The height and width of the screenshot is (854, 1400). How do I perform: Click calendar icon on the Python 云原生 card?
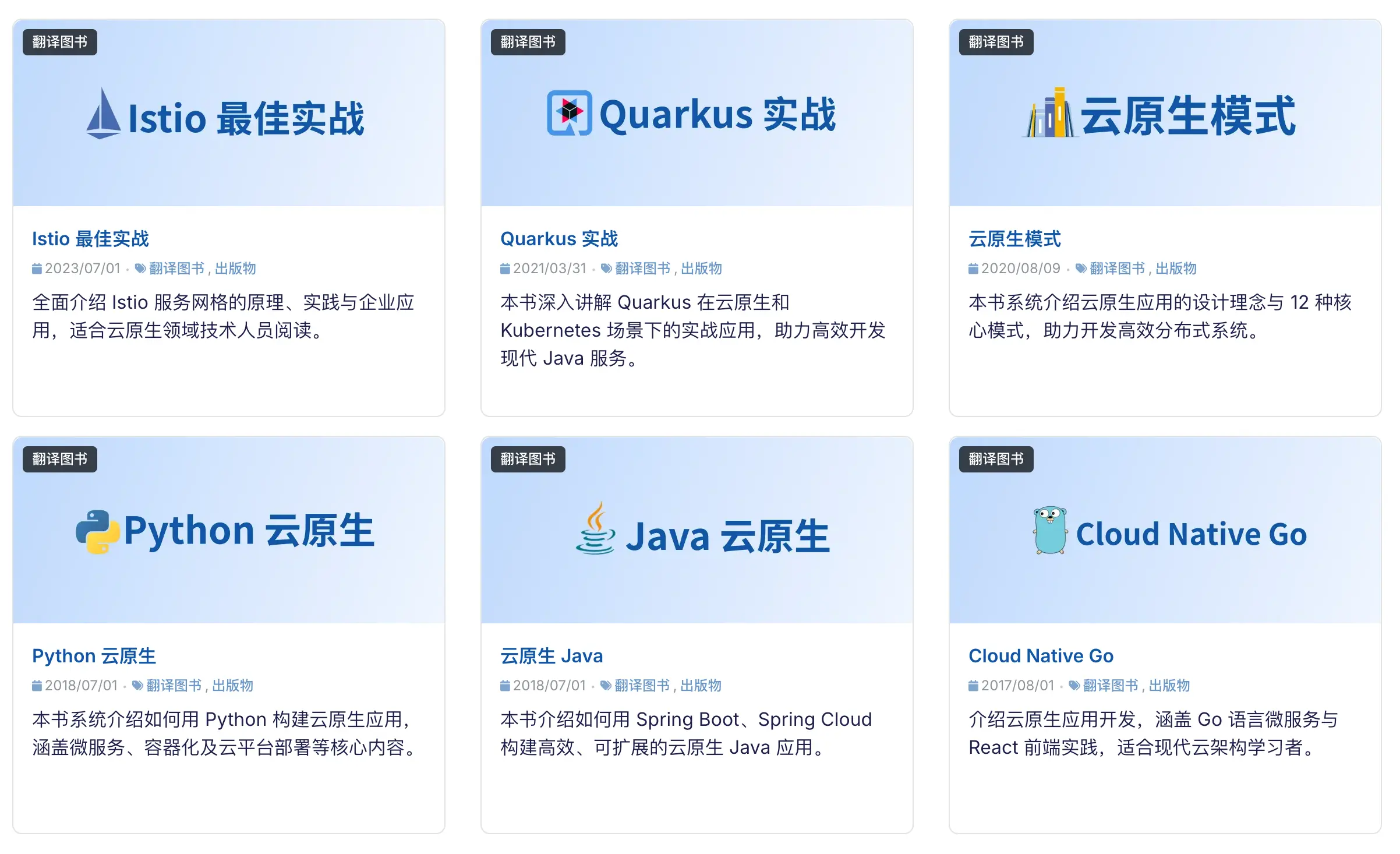click(37, 686)
